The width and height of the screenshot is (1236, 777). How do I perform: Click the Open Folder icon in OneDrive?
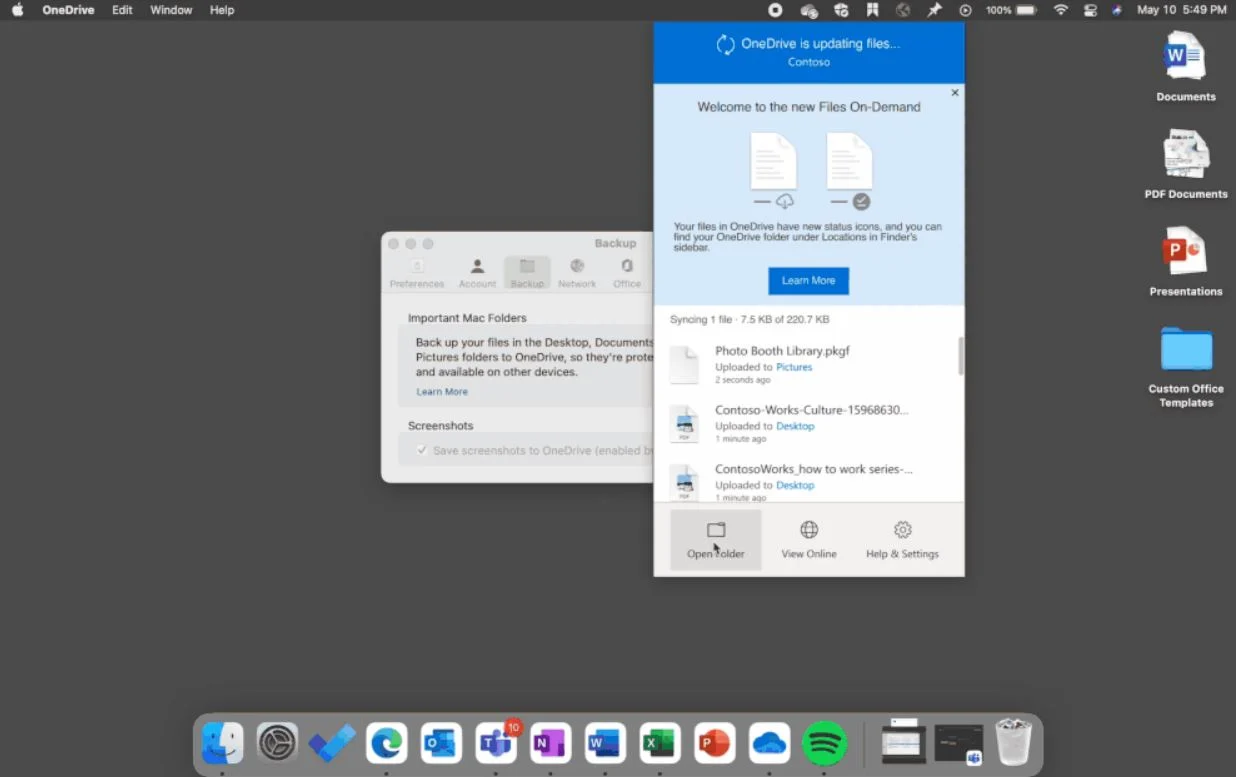(715, 531)
